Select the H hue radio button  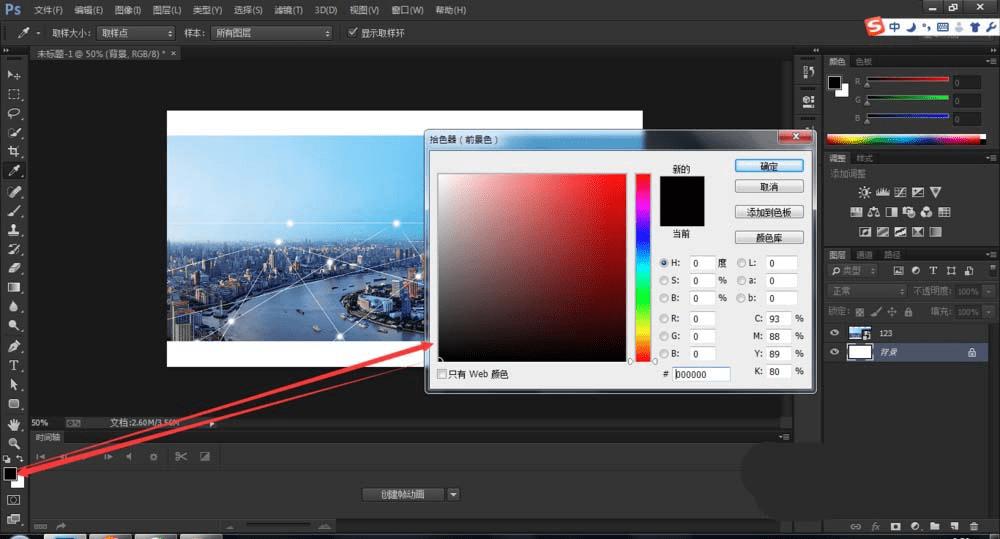tap(664, 263)
